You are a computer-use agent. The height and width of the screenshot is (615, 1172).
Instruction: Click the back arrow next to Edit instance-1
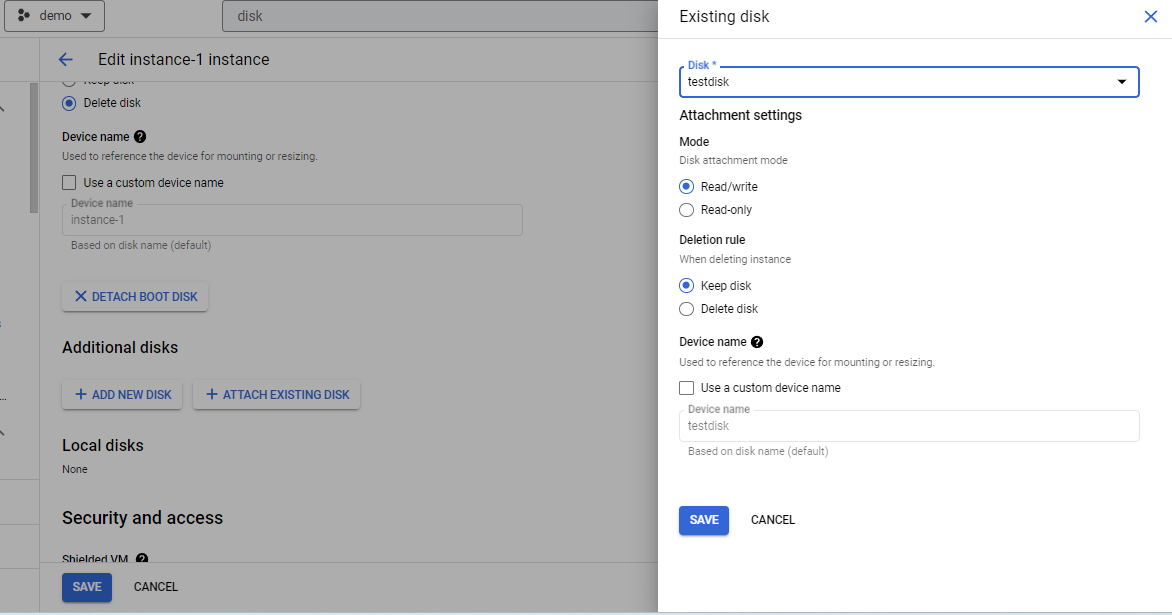(65, 59)
